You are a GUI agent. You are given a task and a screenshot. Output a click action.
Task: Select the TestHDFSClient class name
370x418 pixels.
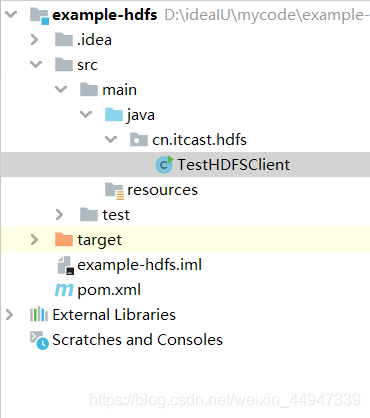(233, 165)
